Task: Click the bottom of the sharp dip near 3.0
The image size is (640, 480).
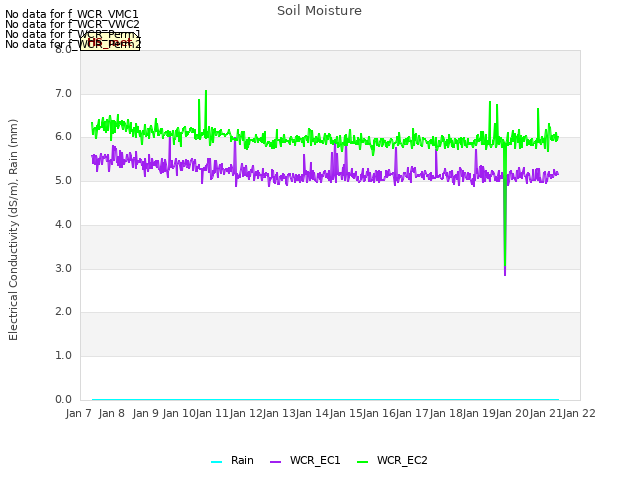Action: click(x=505, y=274)
